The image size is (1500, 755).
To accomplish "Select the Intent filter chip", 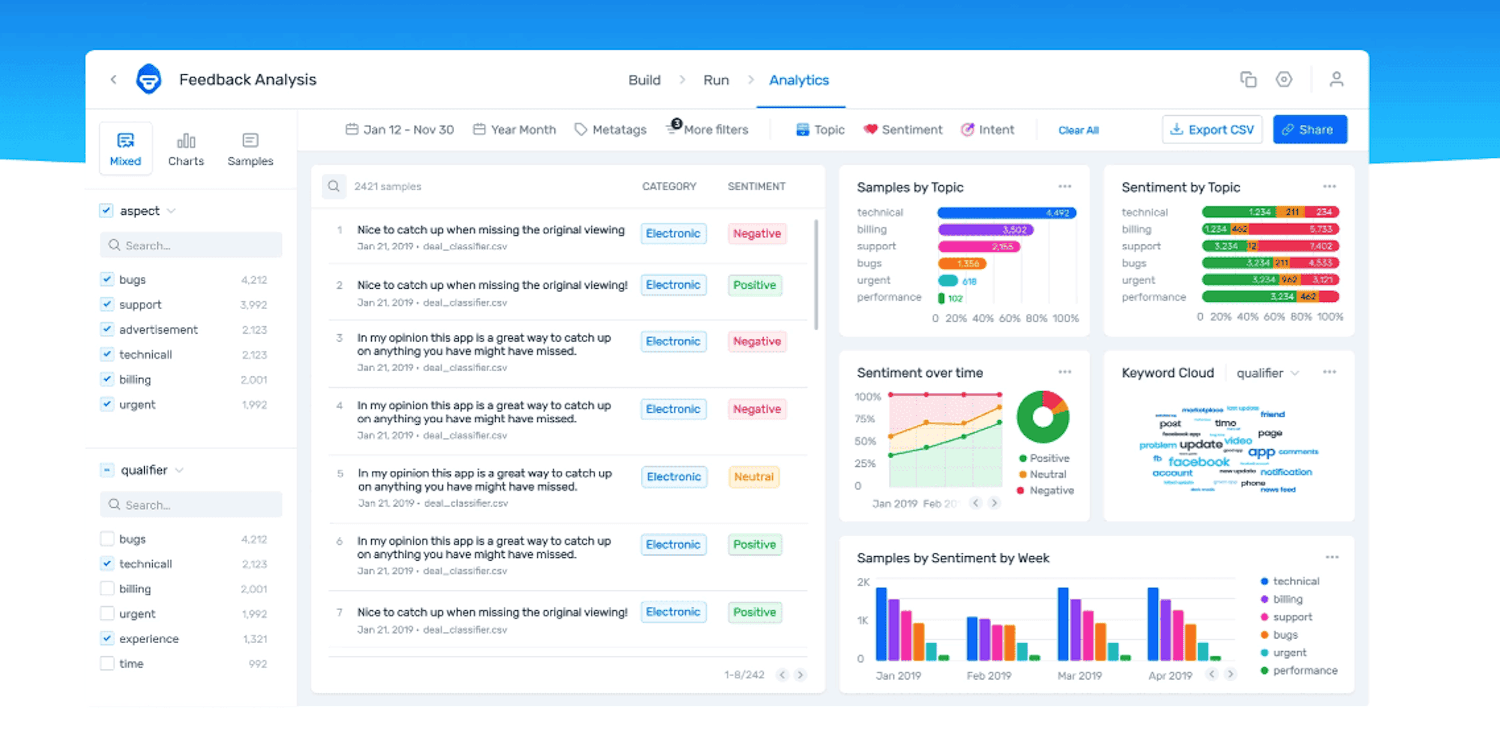I will coord(988,130).
